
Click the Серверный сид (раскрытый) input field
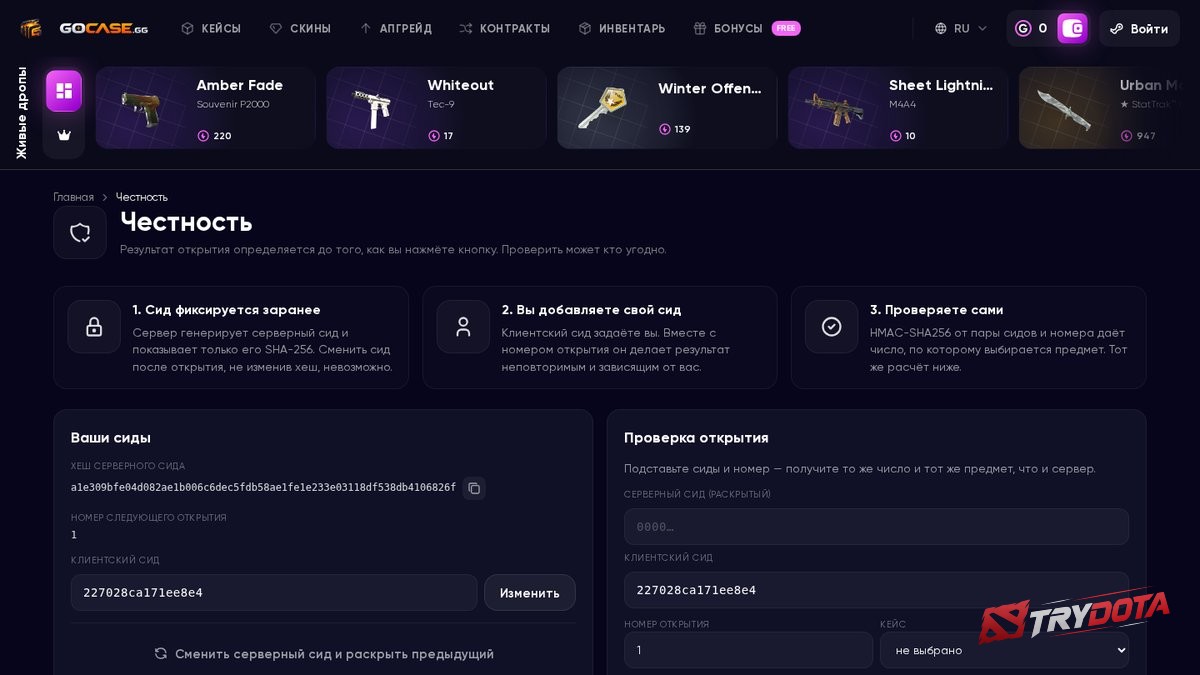tap(876, 527)
